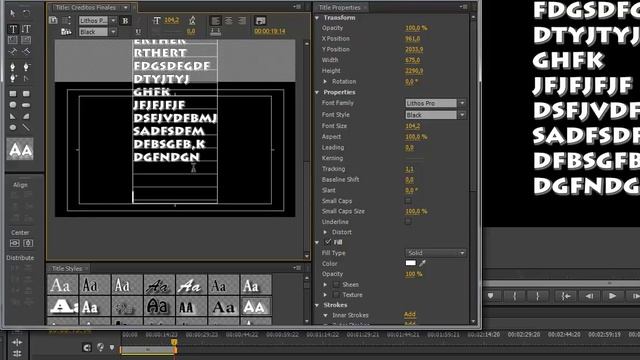Open the Title: Creditos Finales tab dropdown arrow
This screenshot has height=360, width=640.
126,7
